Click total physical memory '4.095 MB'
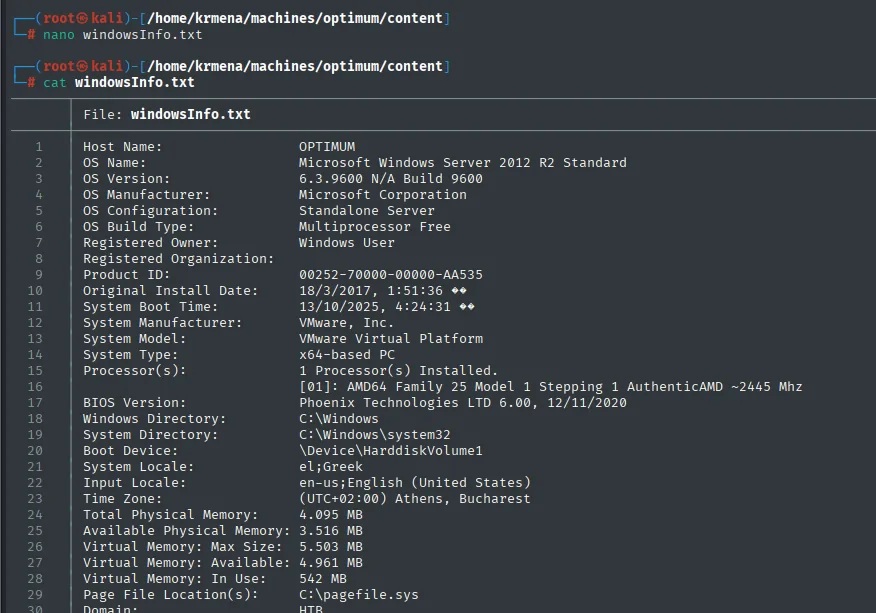 [331, 515]
